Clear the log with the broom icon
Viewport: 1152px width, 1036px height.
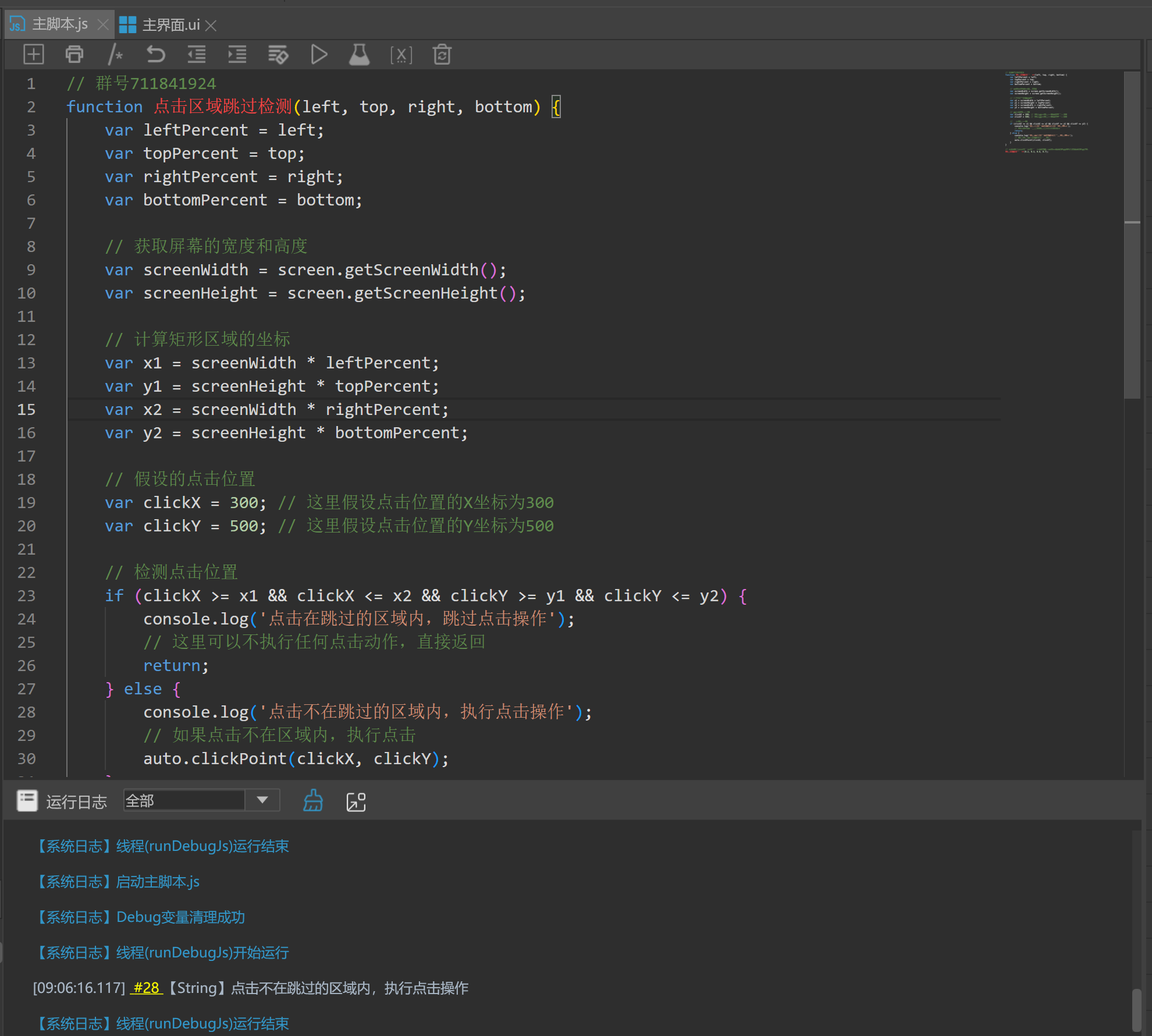[313, 801]
